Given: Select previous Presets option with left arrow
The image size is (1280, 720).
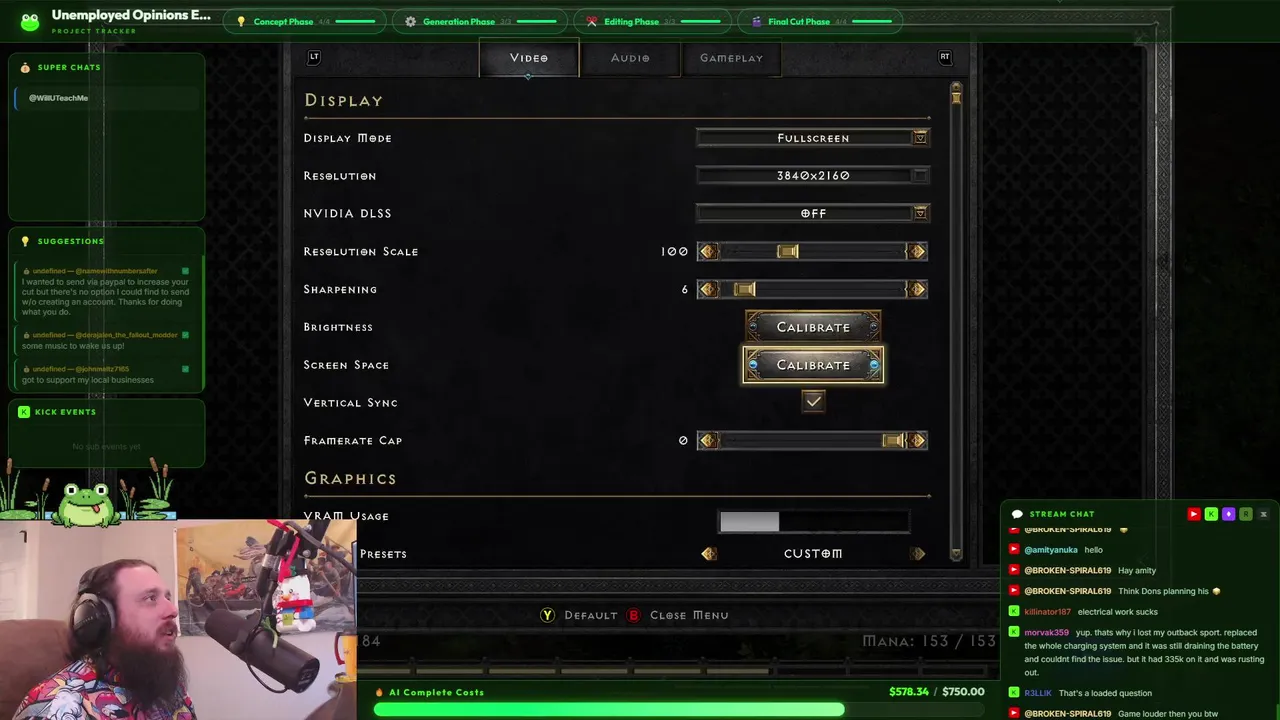Looking at the screenshot, I should tap(708, 553).
